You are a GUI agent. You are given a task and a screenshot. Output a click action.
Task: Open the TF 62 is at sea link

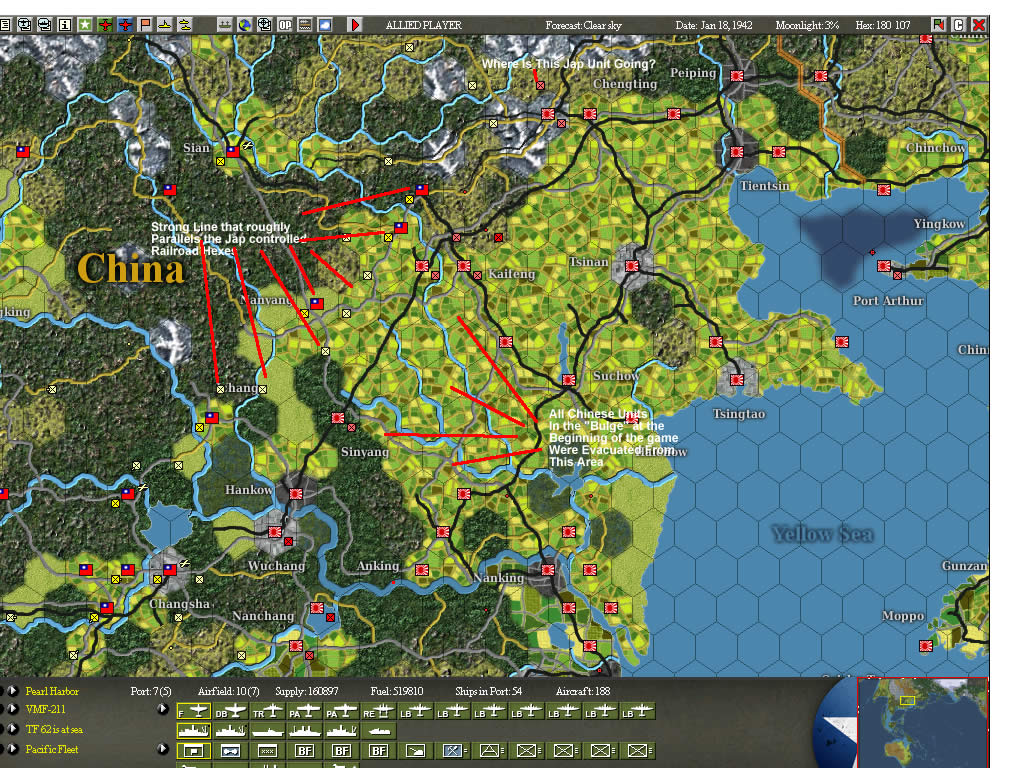[x=54, y=729]
